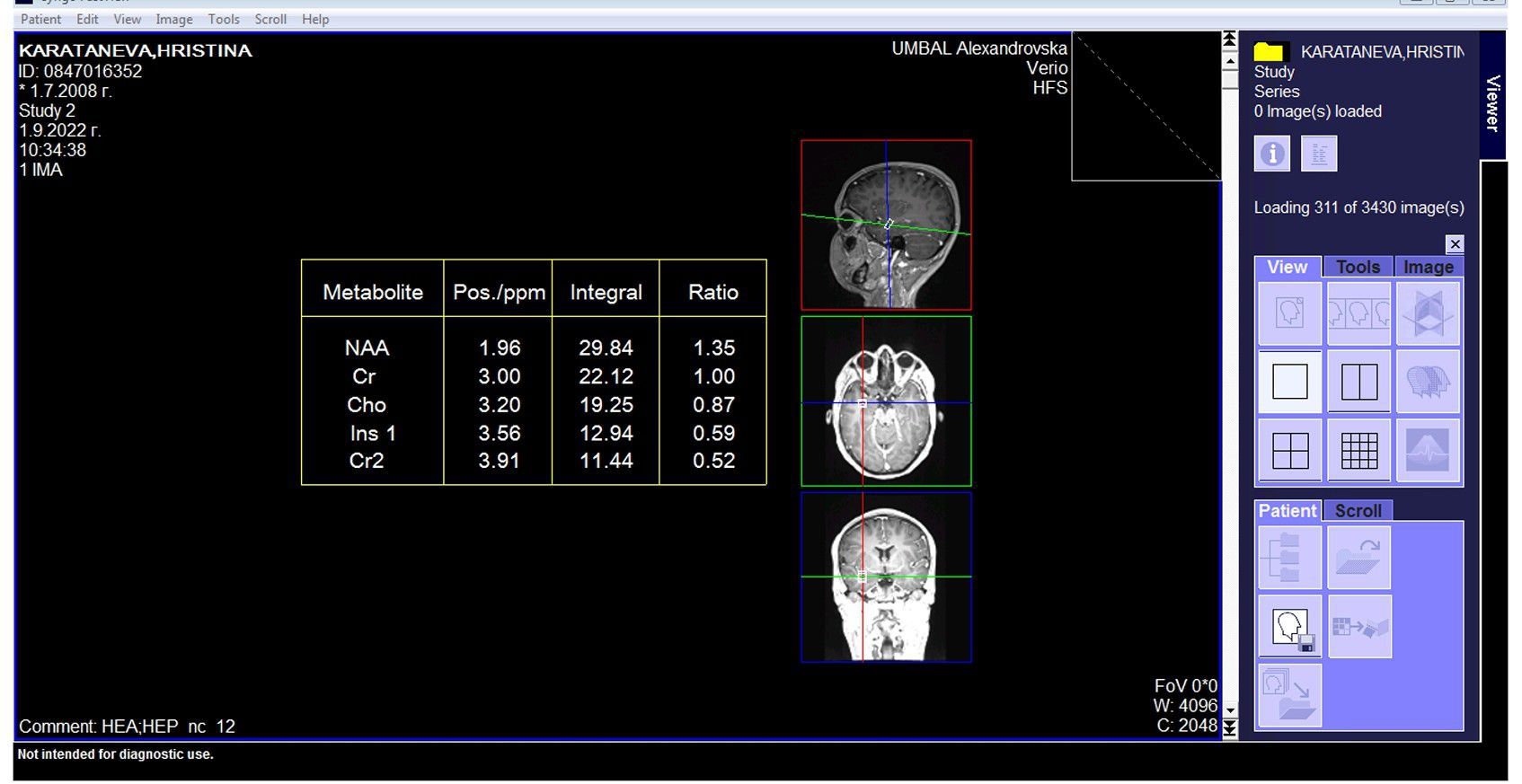Click the spectroscopy curve display icon

click(x=1428, y=451)
